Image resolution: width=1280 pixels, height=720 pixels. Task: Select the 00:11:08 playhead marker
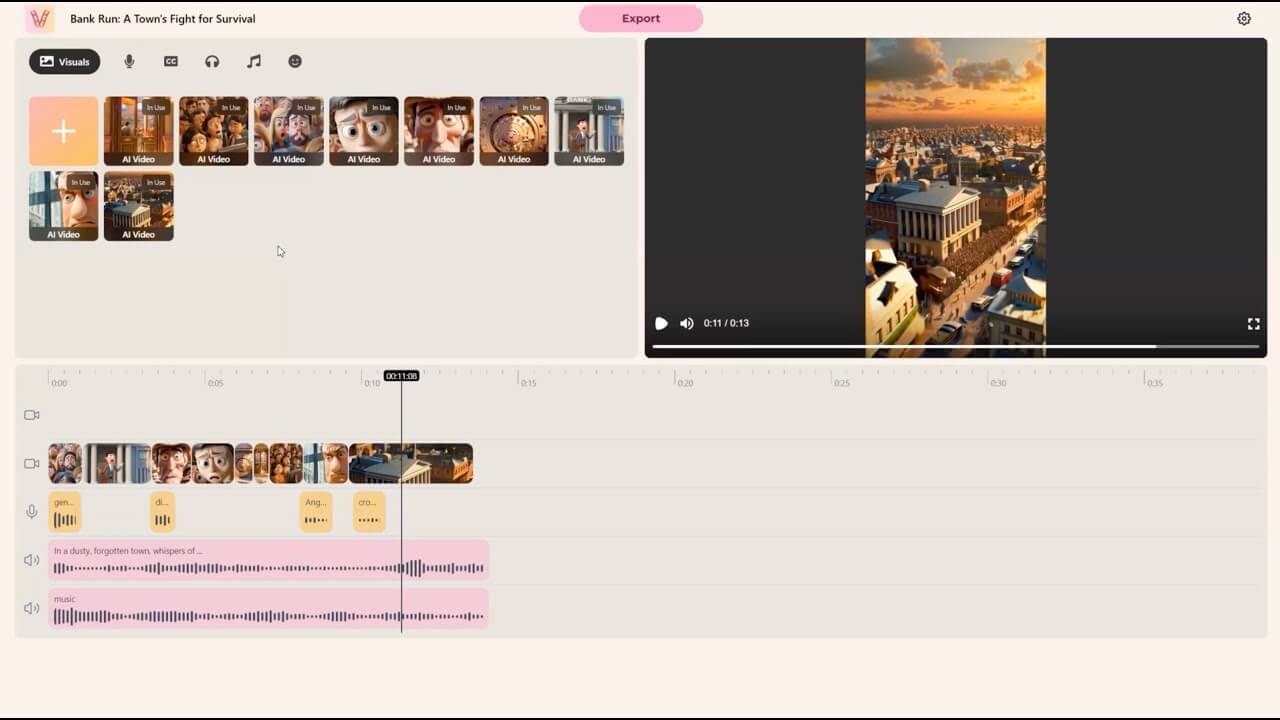401,376
